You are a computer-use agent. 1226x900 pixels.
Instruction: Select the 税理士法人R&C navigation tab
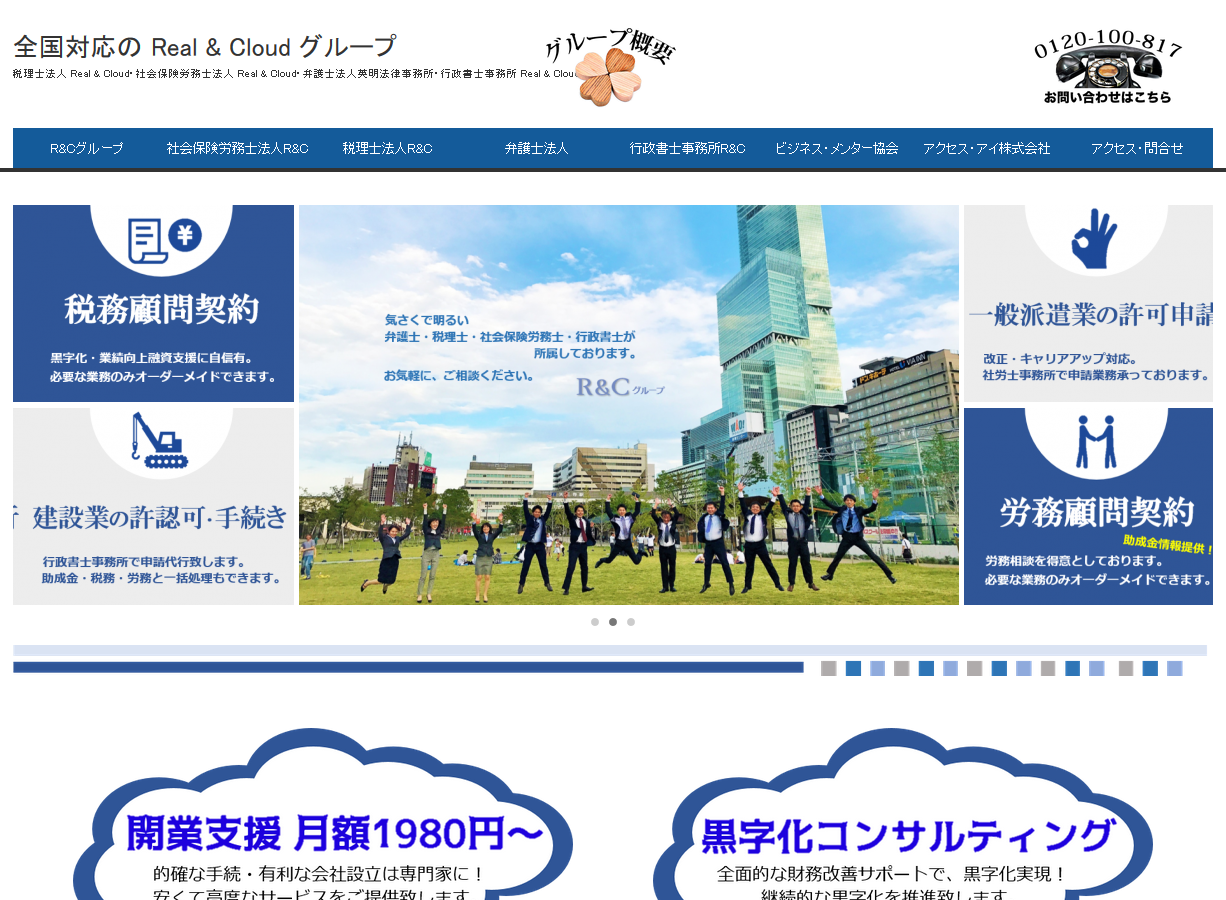(387, 148)
